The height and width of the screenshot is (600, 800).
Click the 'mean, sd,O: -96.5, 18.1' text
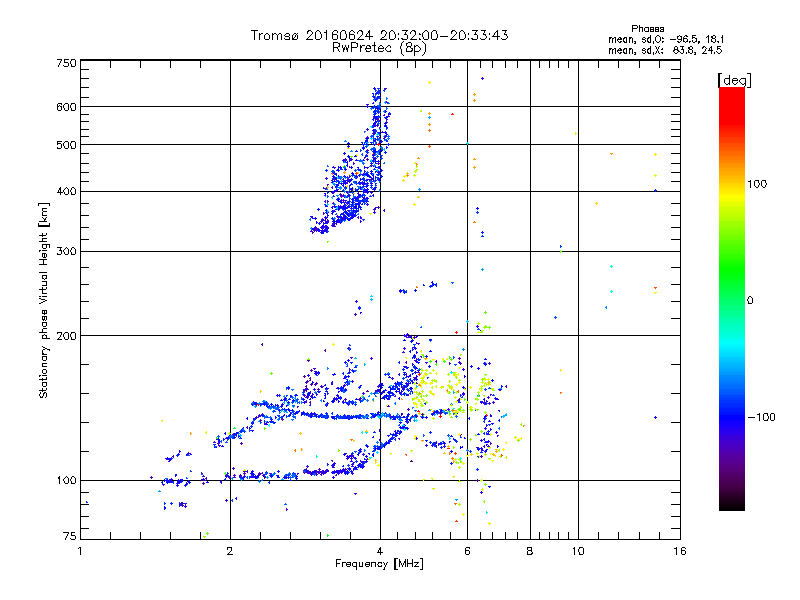click(665, 39)
